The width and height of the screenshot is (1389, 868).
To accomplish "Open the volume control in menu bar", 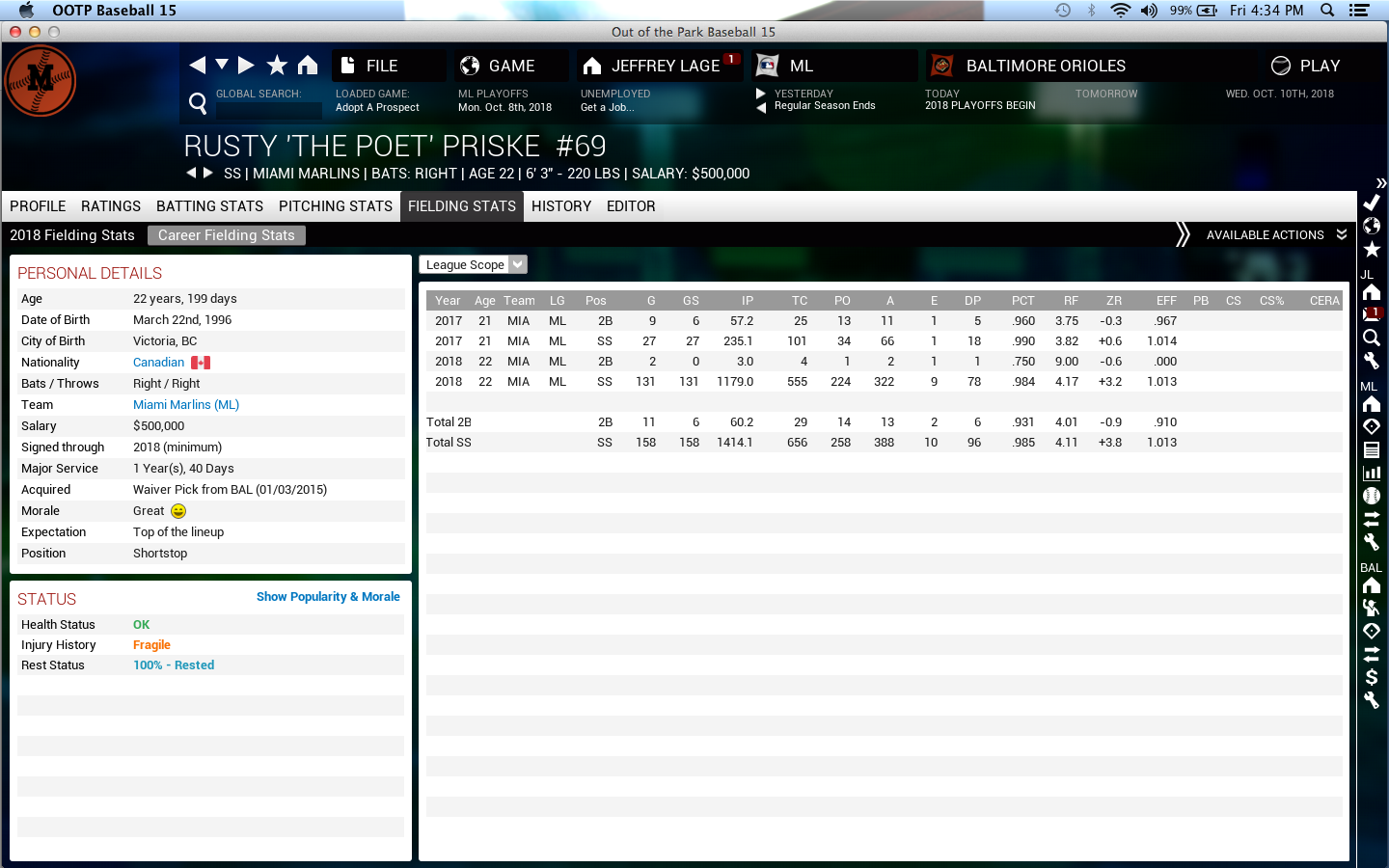I will [1149, 10].
